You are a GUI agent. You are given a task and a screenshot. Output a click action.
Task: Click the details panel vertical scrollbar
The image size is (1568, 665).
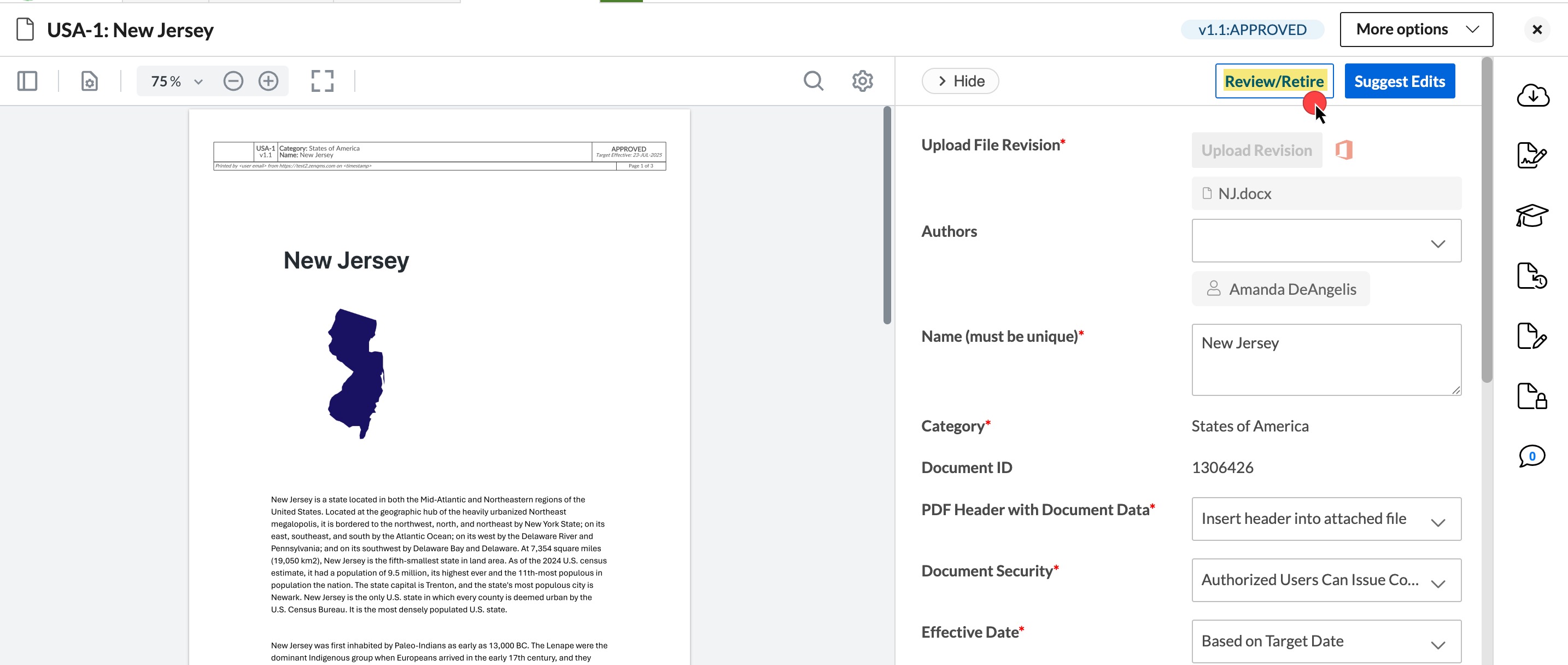point(1487,220)
